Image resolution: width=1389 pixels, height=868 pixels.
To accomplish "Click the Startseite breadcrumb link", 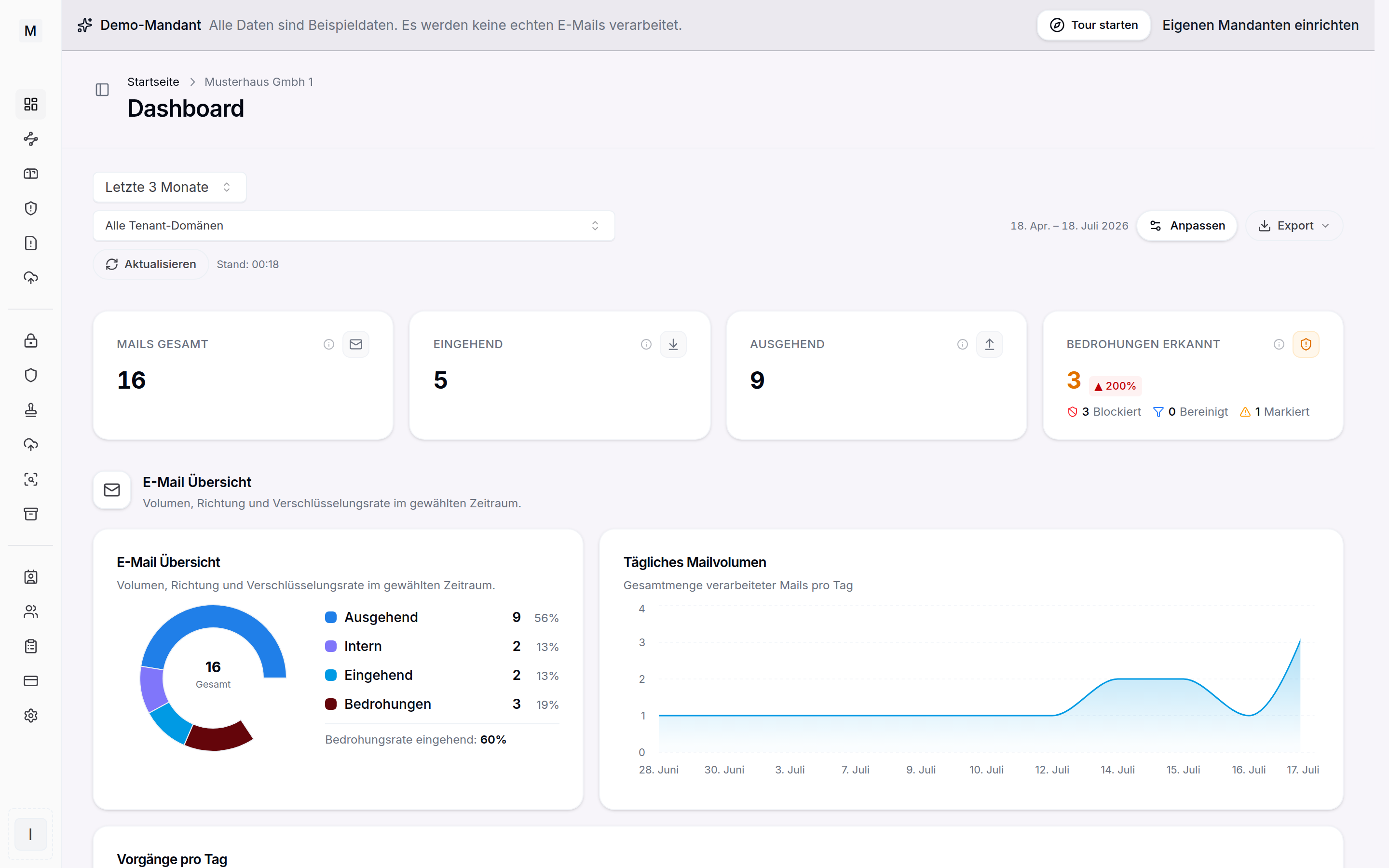I will point(153,82).
